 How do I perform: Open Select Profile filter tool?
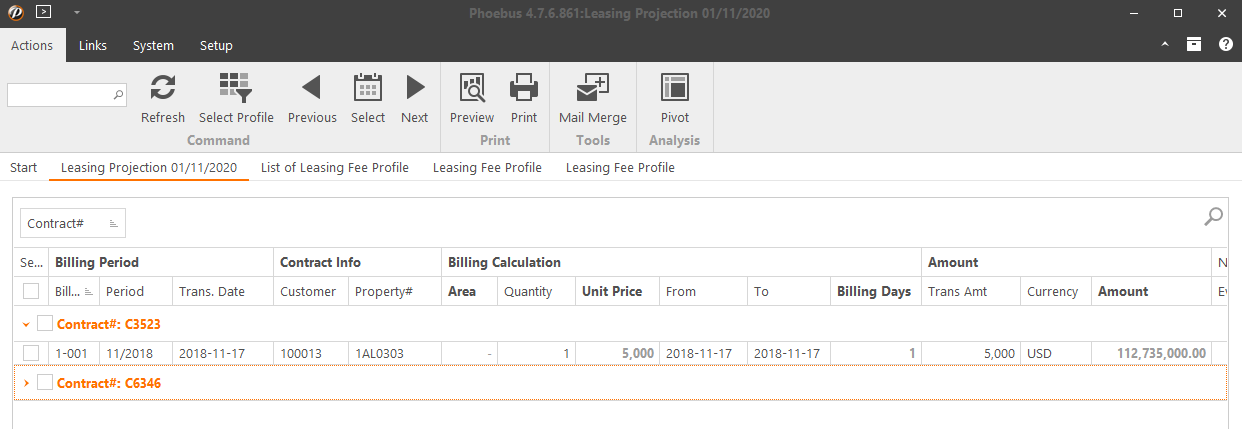[236, 89]
